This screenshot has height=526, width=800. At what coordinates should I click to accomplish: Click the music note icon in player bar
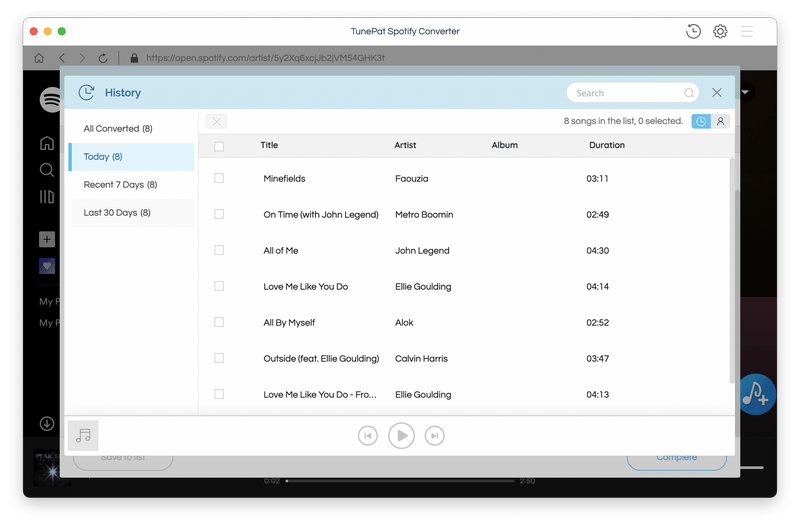[83, 436]
